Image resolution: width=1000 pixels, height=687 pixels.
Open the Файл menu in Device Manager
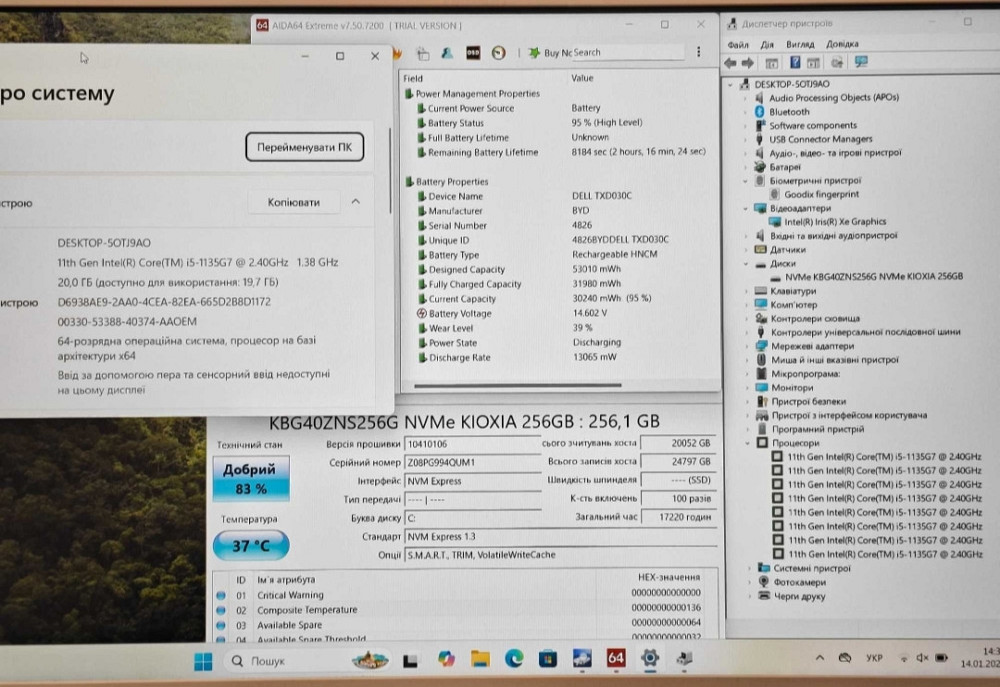click(x=738, y=44)
